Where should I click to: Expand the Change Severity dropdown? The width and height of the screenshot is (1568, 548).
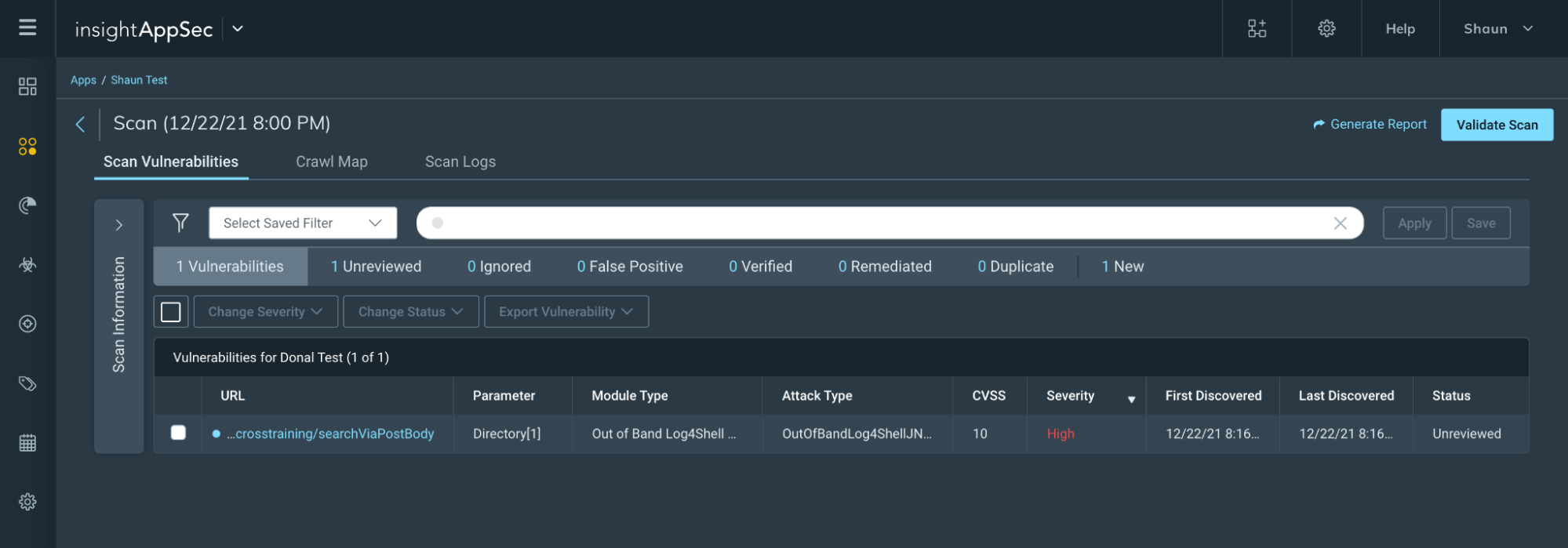point(265,312)
